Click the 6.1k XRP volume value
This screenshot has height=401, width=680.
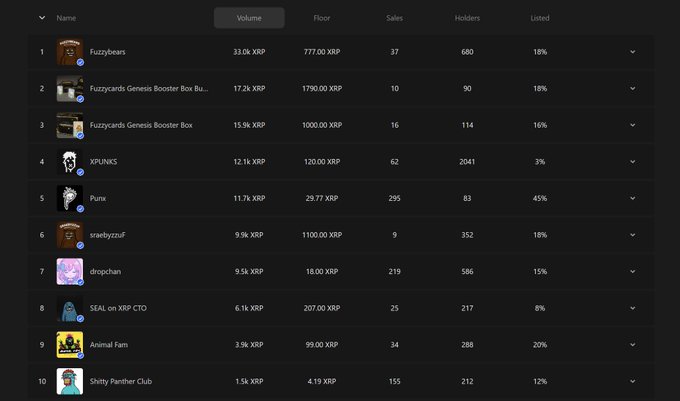pos(249,308)
